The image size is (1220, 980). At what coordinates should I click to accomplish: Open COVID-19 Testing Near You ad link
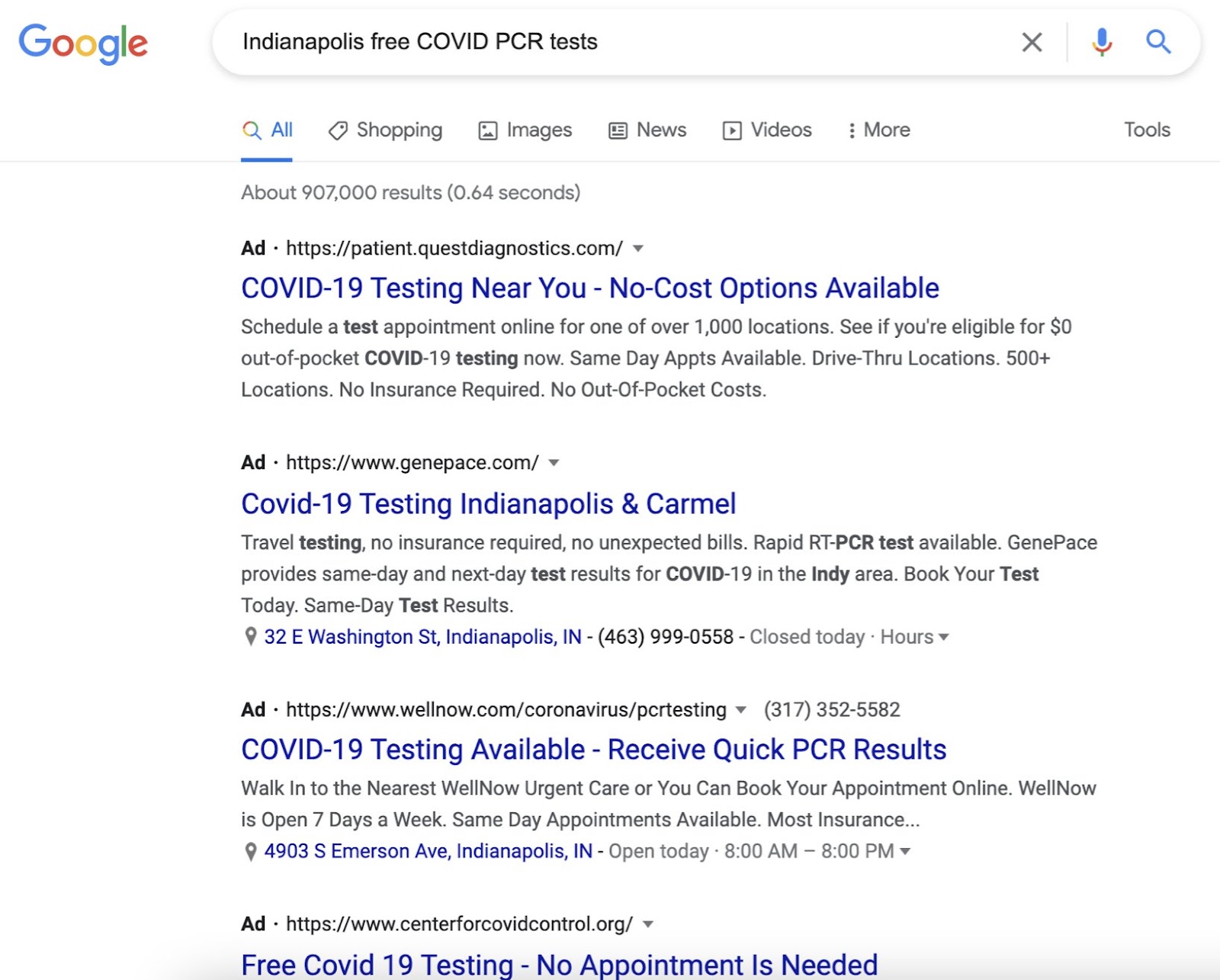point(590,288)
